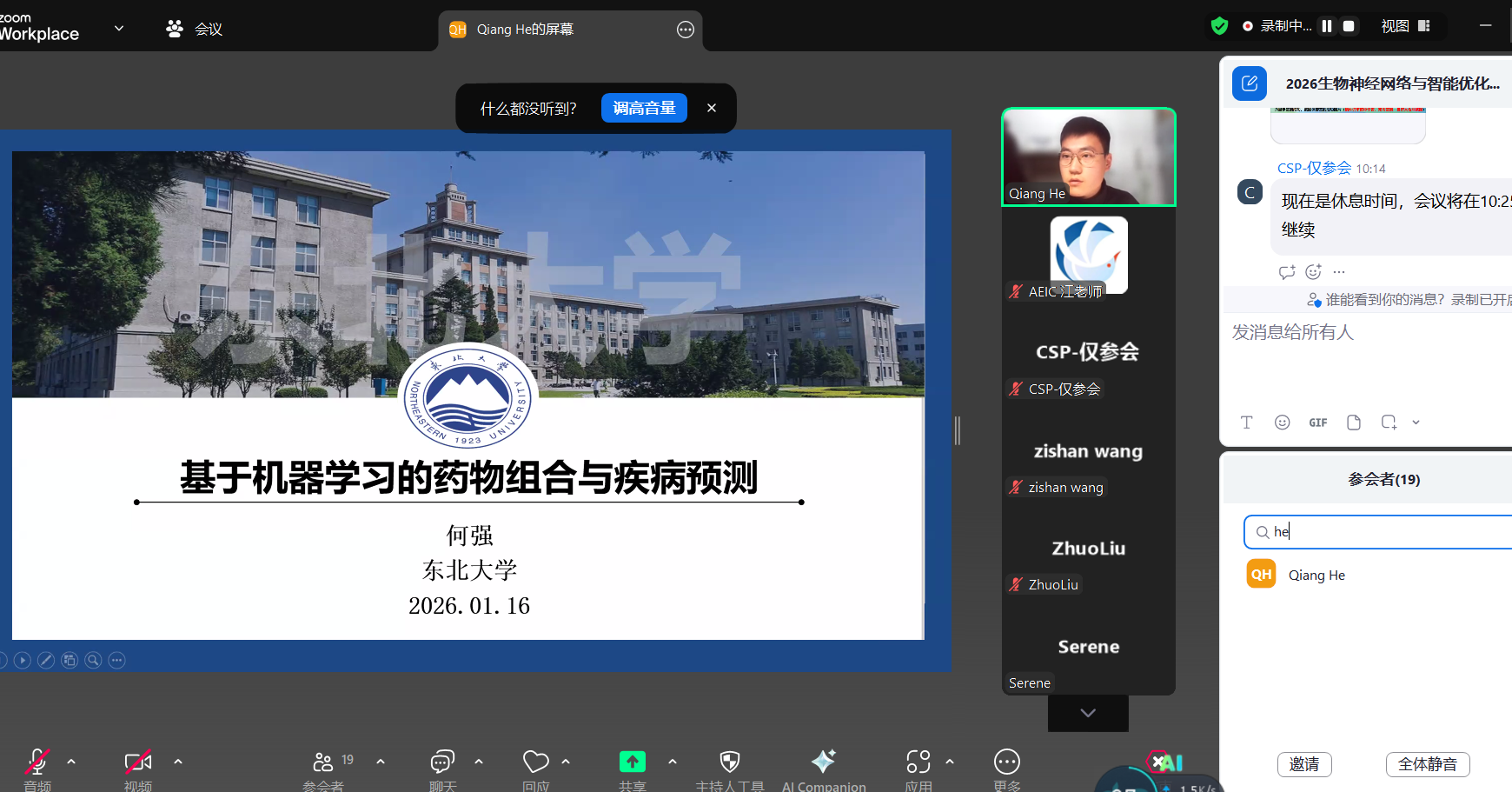Expand the video options arrow
The image size is (1512, 792).
click(x=178, y=762)
